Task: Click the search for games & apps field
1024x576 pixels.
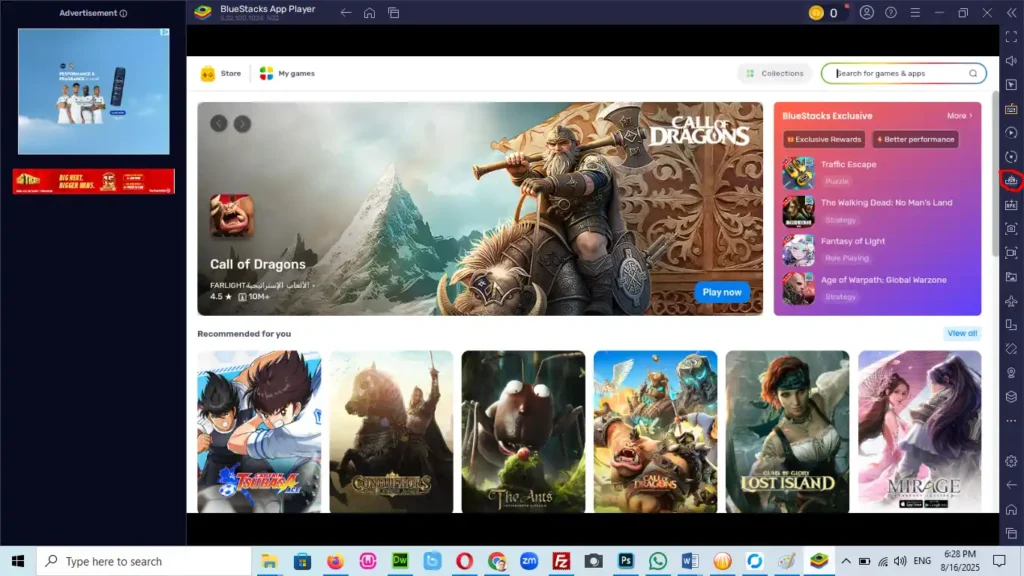Action: pos(900,73)
